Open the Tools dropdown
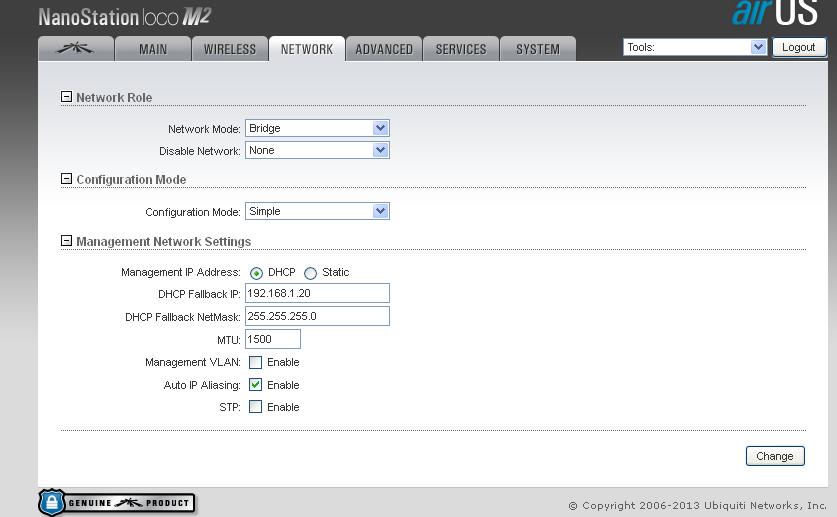The height and width of the screenshot is (517, 837). click(x=695, y=47)
